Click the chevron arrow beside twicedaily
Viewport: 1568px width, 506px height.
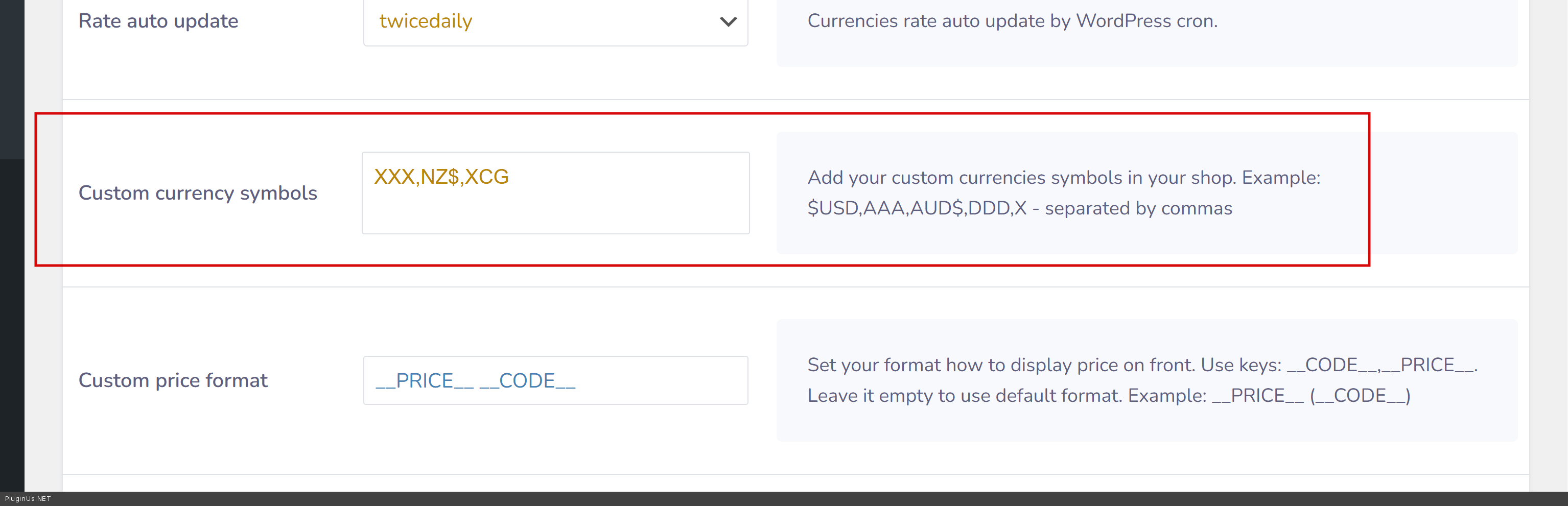coord(728,22)
